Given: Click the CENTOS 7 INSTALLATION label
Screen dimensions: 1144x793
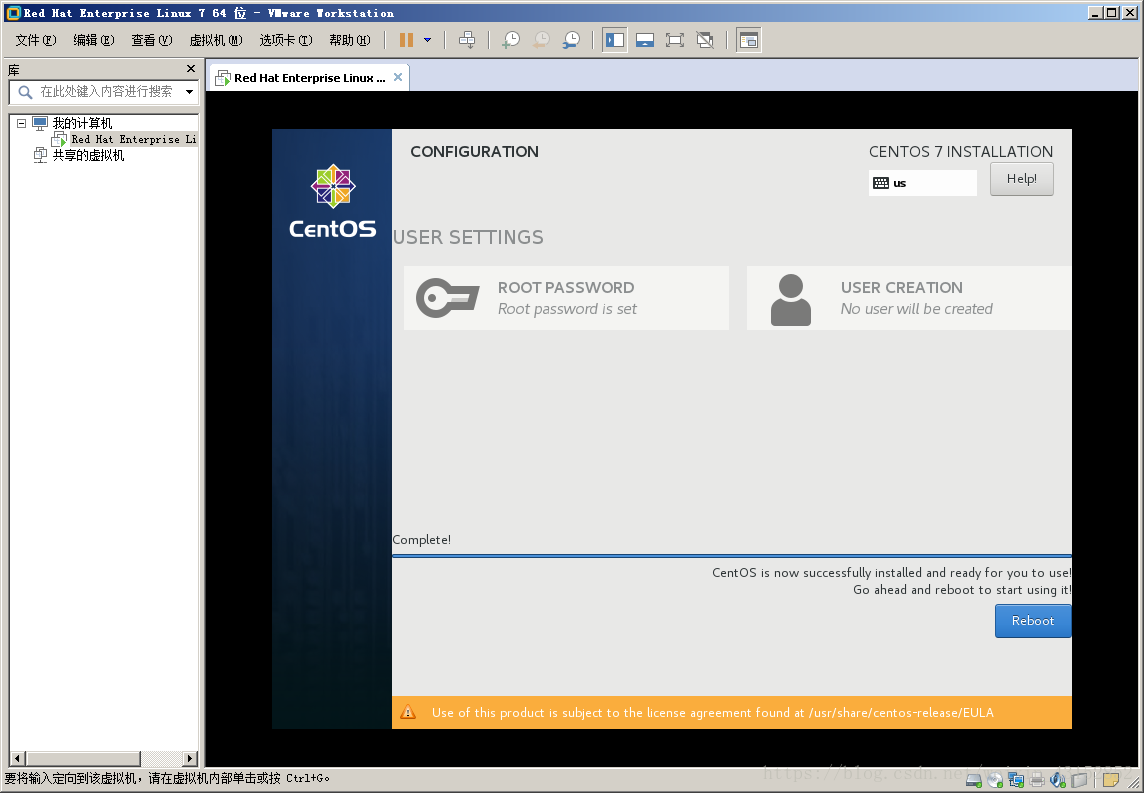Looking at the screenshot, I should click(x=961, y=152).
